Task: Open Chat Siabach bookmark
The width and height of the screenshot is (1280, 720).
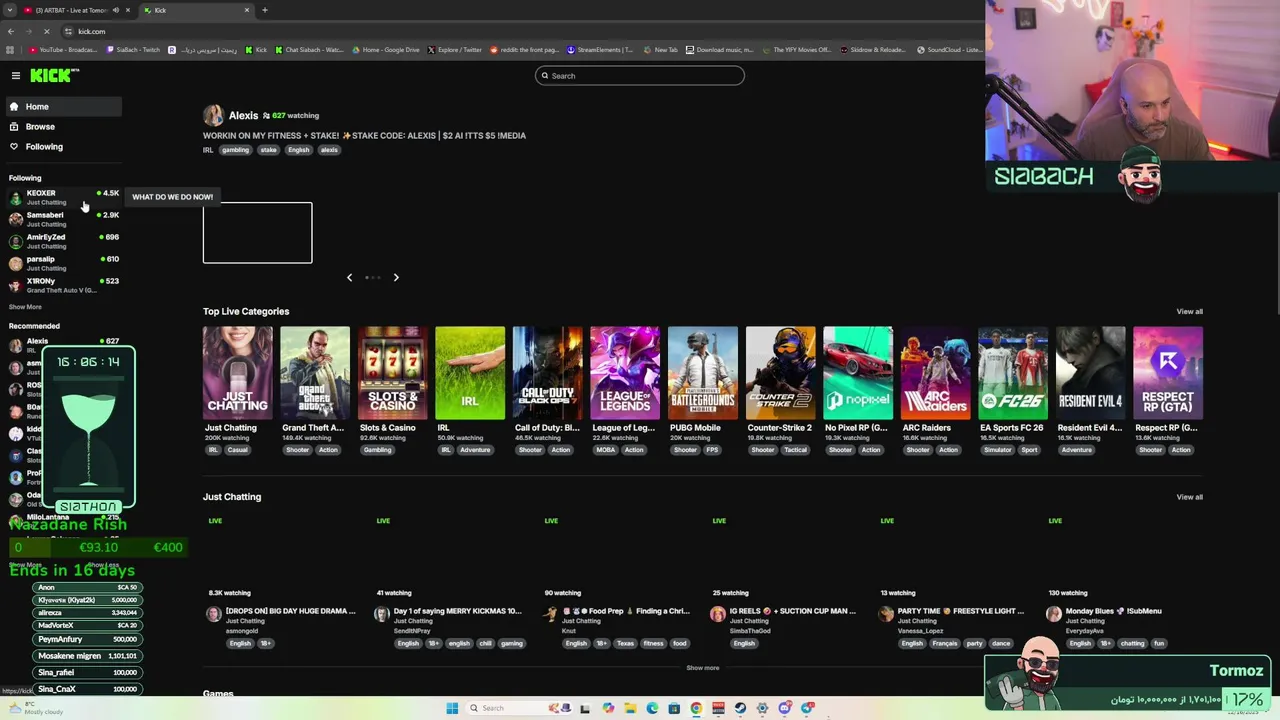Action: 309,49
